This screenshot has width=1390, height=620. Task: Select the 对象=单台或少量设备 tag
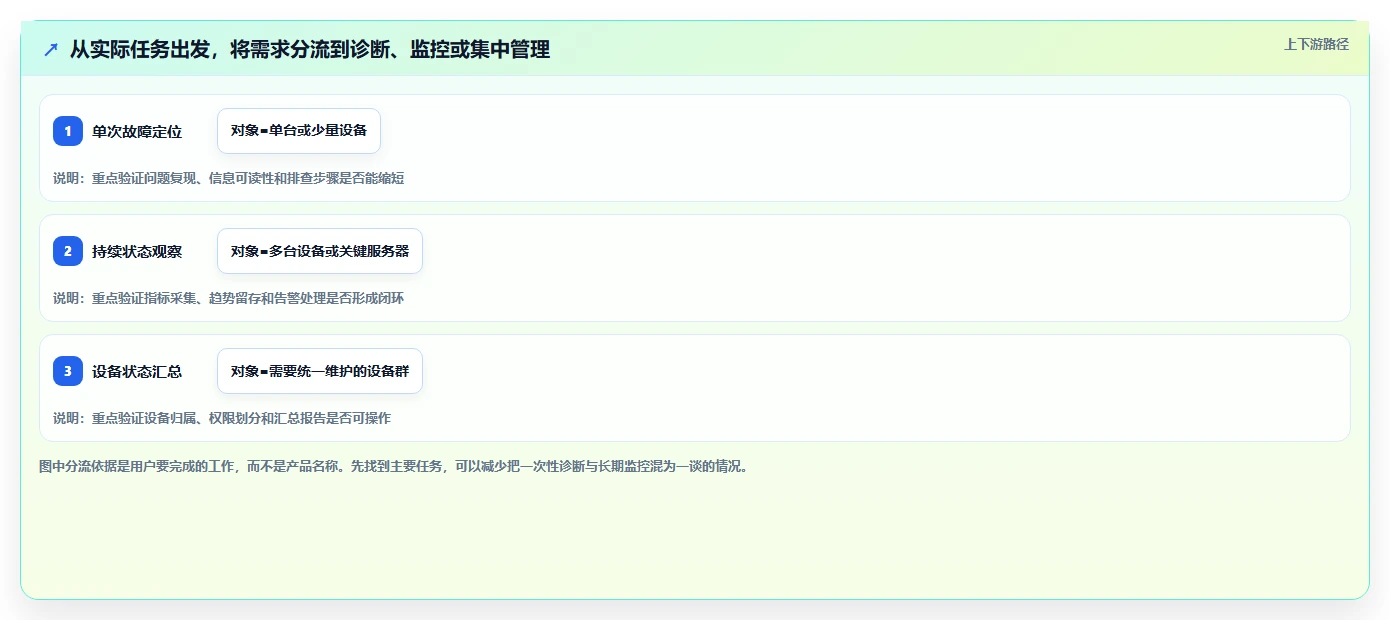point(299,131)
